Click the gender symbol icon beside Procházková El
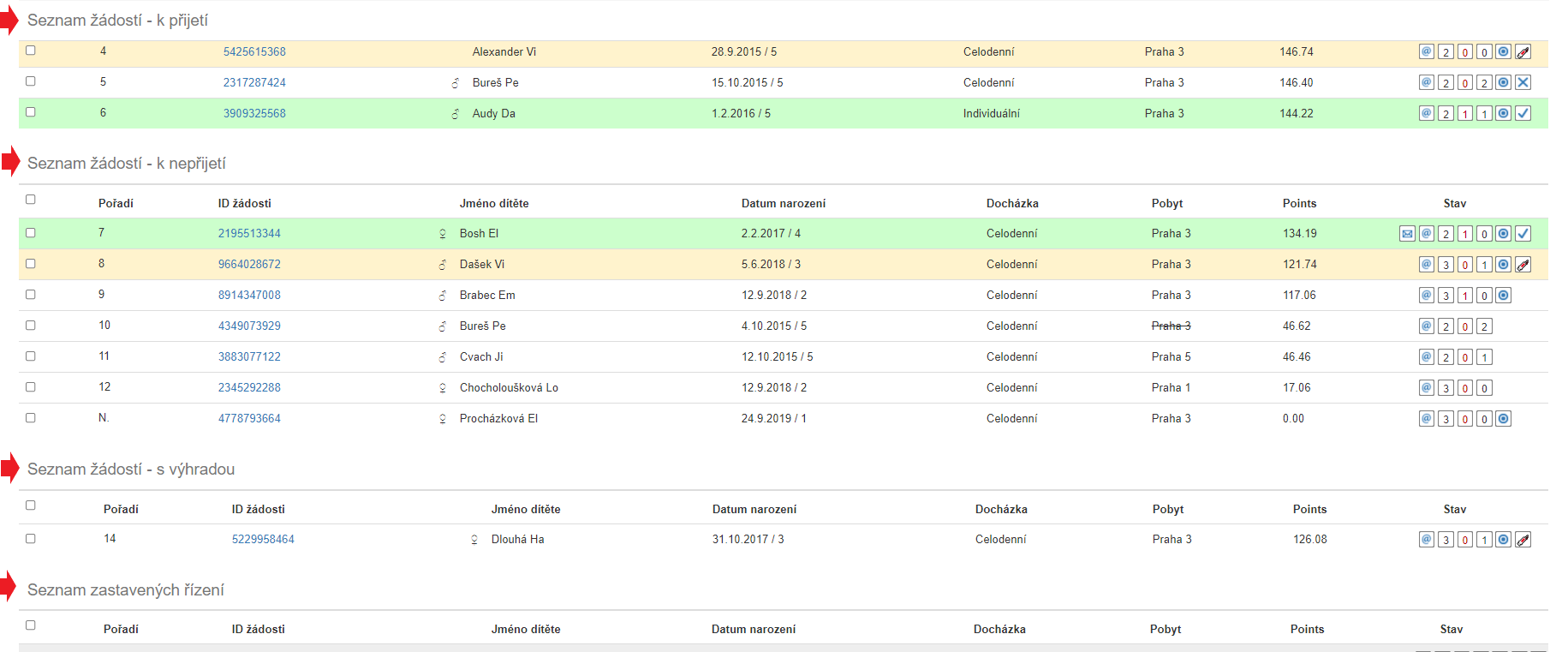 (443, 419)
